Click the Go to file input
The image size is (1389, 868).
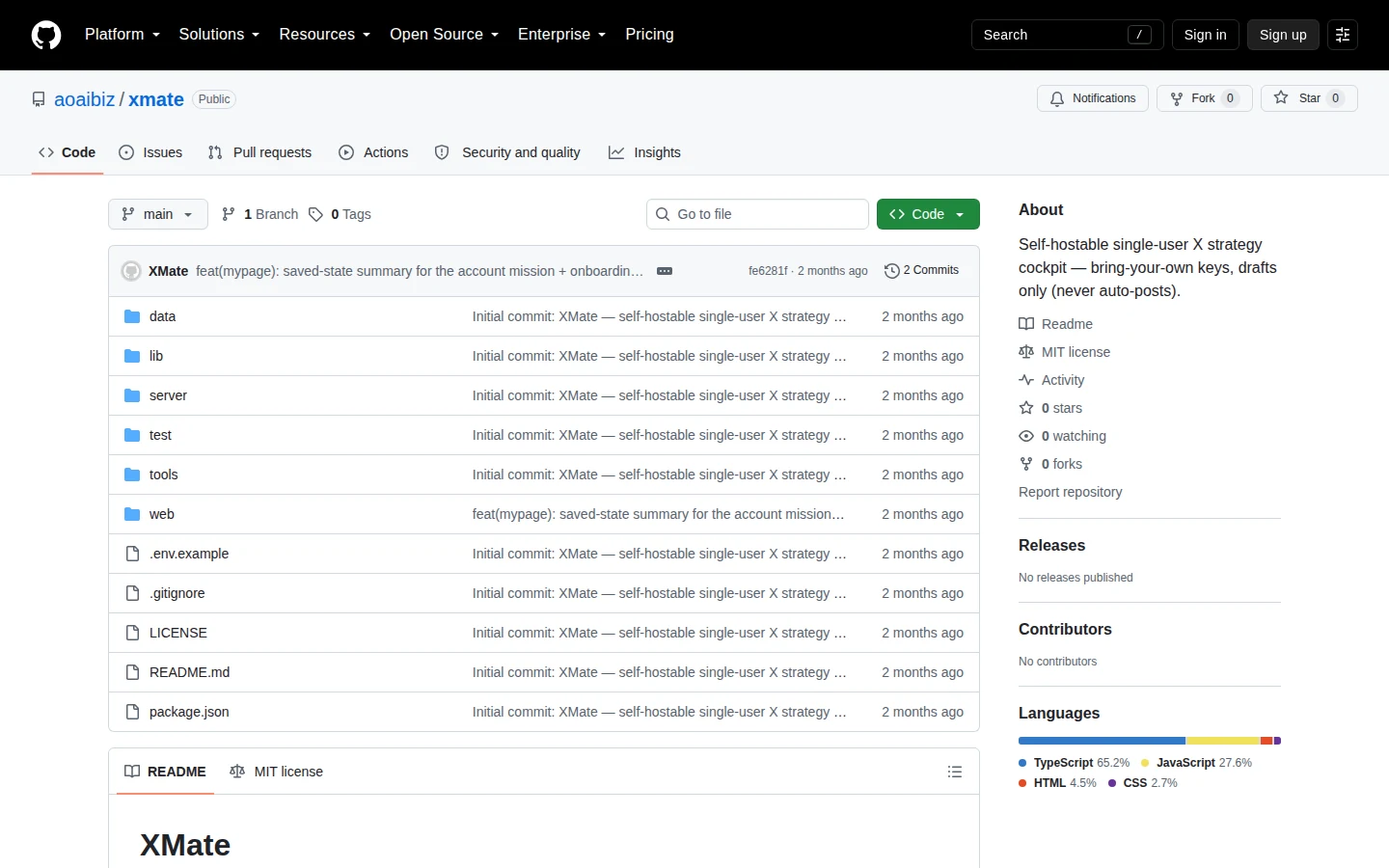(x=757, y=214)
